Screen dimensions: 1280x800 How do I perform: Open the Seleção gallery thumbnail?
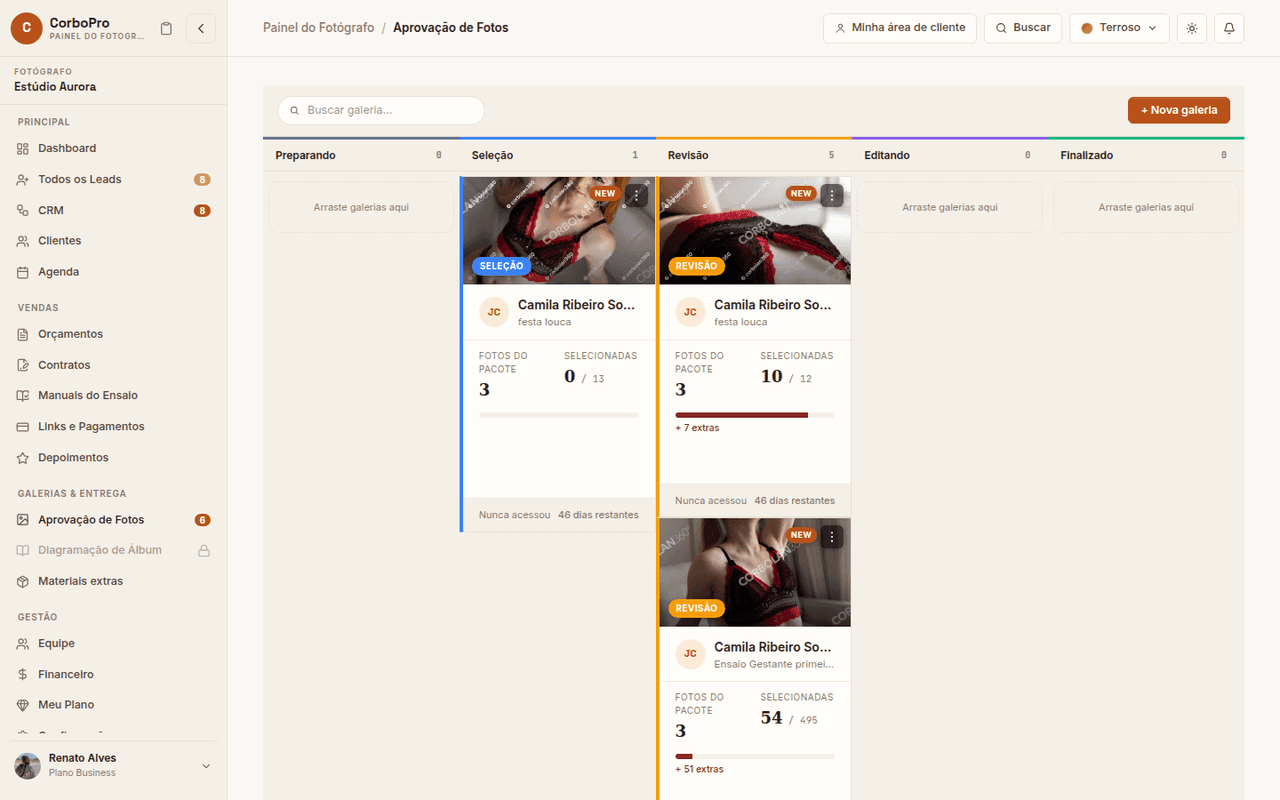pos(558,231)
